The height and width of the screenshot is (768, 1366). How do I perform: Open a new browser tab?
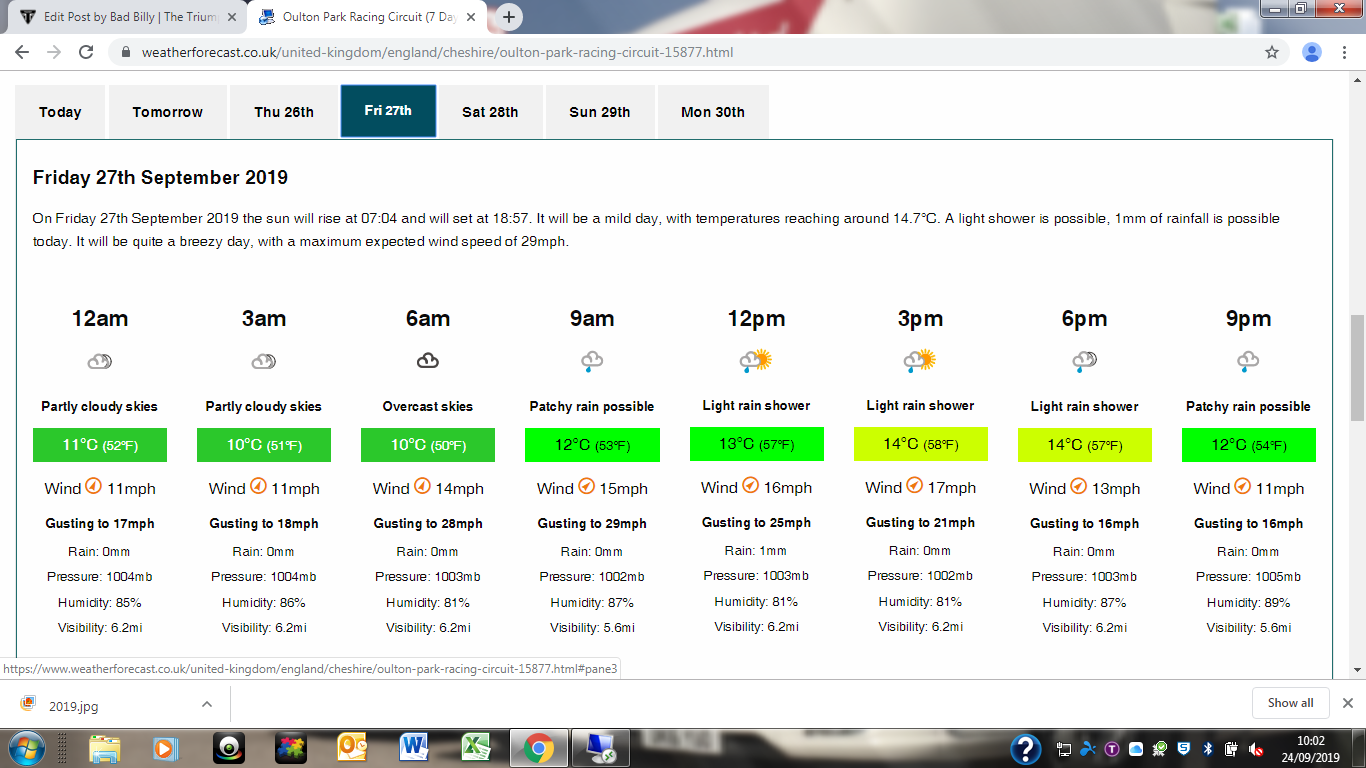[x=509, y=17]
